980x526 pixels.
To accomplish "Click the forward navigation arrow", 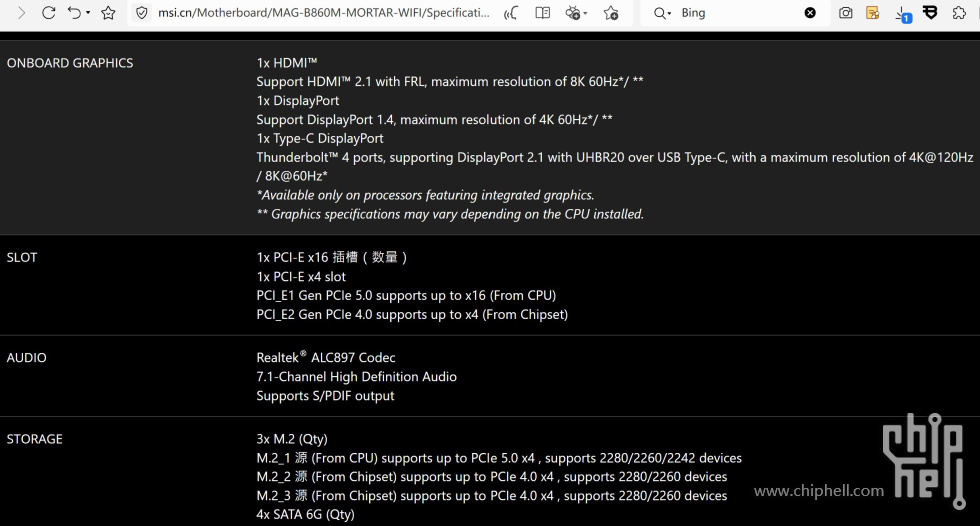I will tap(20, 13).
